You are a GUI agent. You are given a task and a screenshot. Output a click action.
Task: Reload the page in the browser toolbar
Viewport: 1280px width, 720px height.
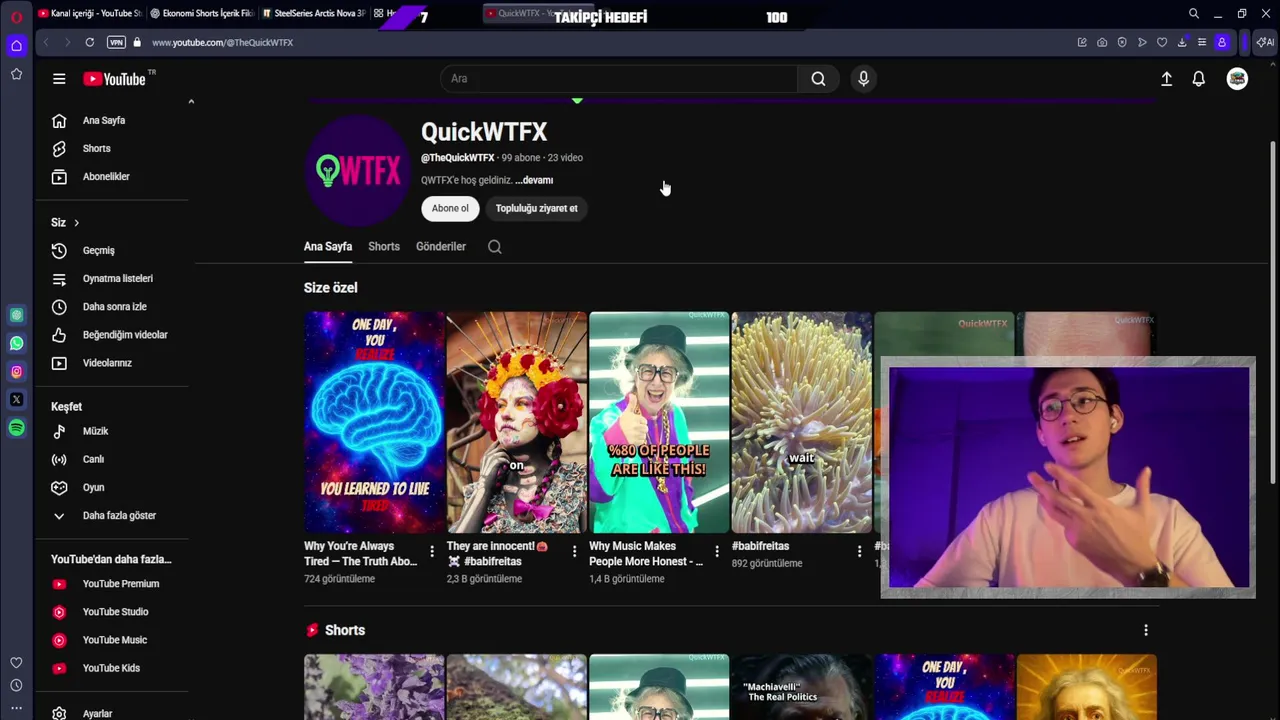pyautogui.click(x=89, y=42)
